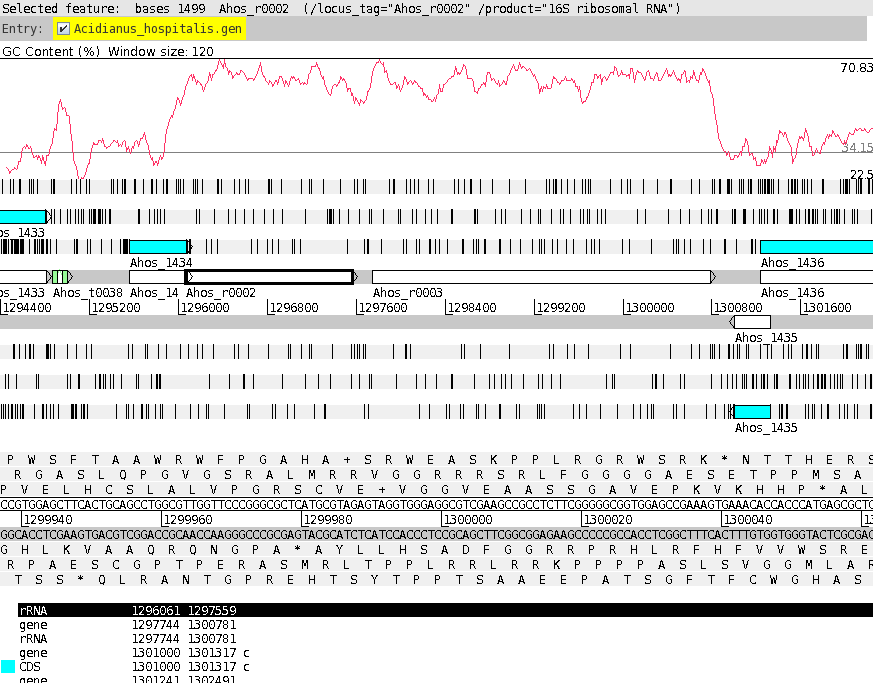Click the forward DNA sequence strand
Image resolution: width=873 pixels, height=683 pixels.
tap(436, 505)
